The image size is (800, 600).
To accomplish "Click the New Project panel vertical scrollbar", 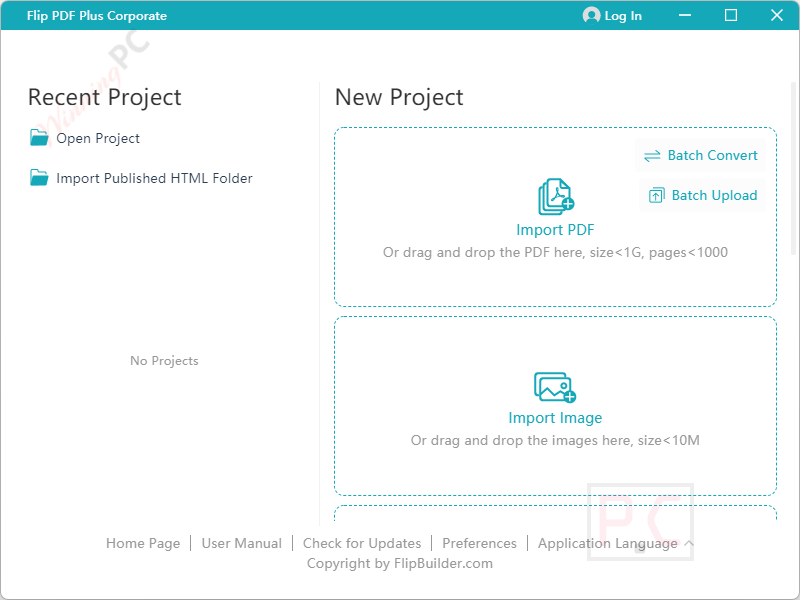I will click(x=793, y=168).
